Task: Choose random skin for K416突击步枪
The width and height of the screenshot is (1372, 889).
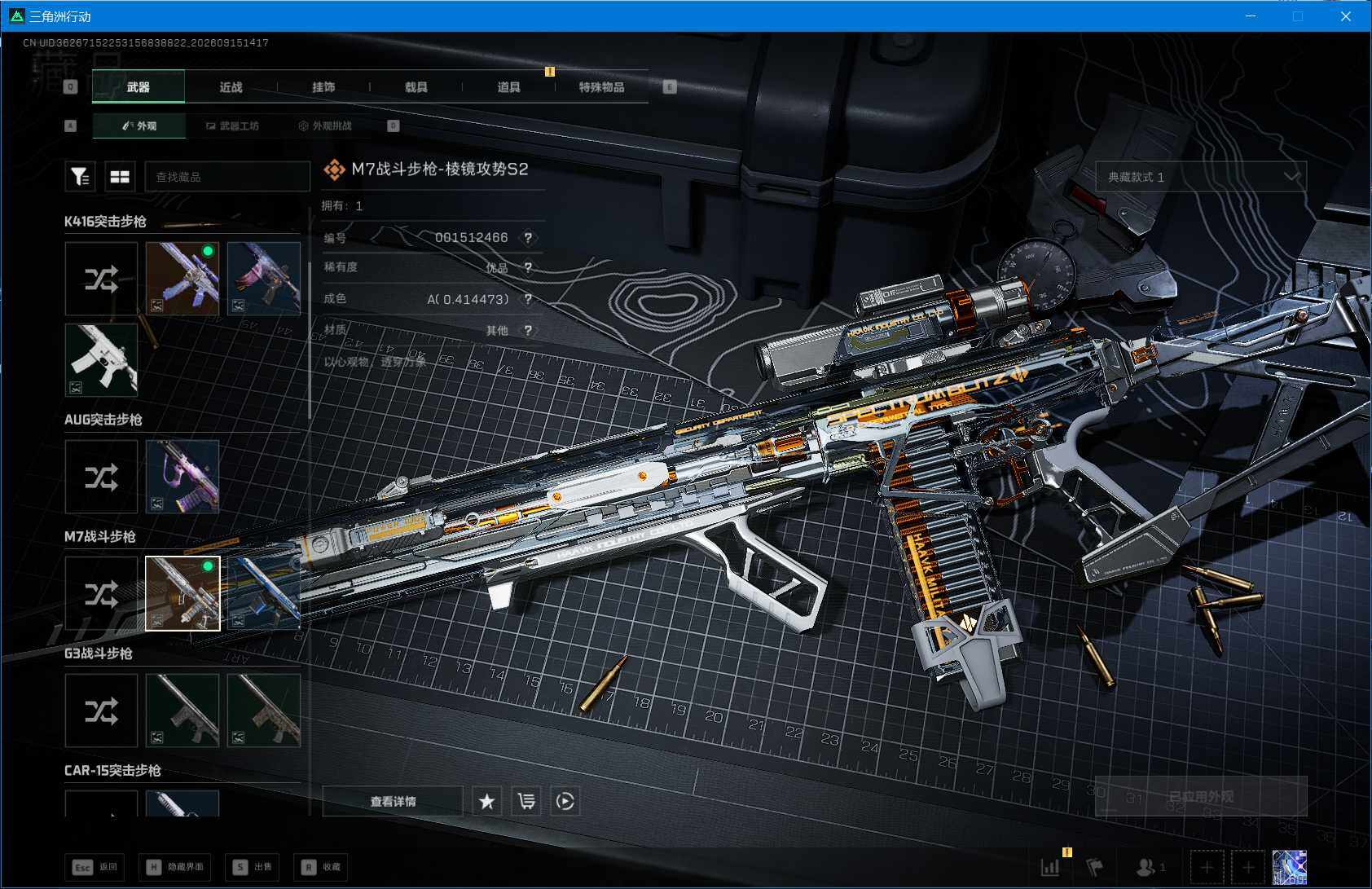Action: [101, 279]
